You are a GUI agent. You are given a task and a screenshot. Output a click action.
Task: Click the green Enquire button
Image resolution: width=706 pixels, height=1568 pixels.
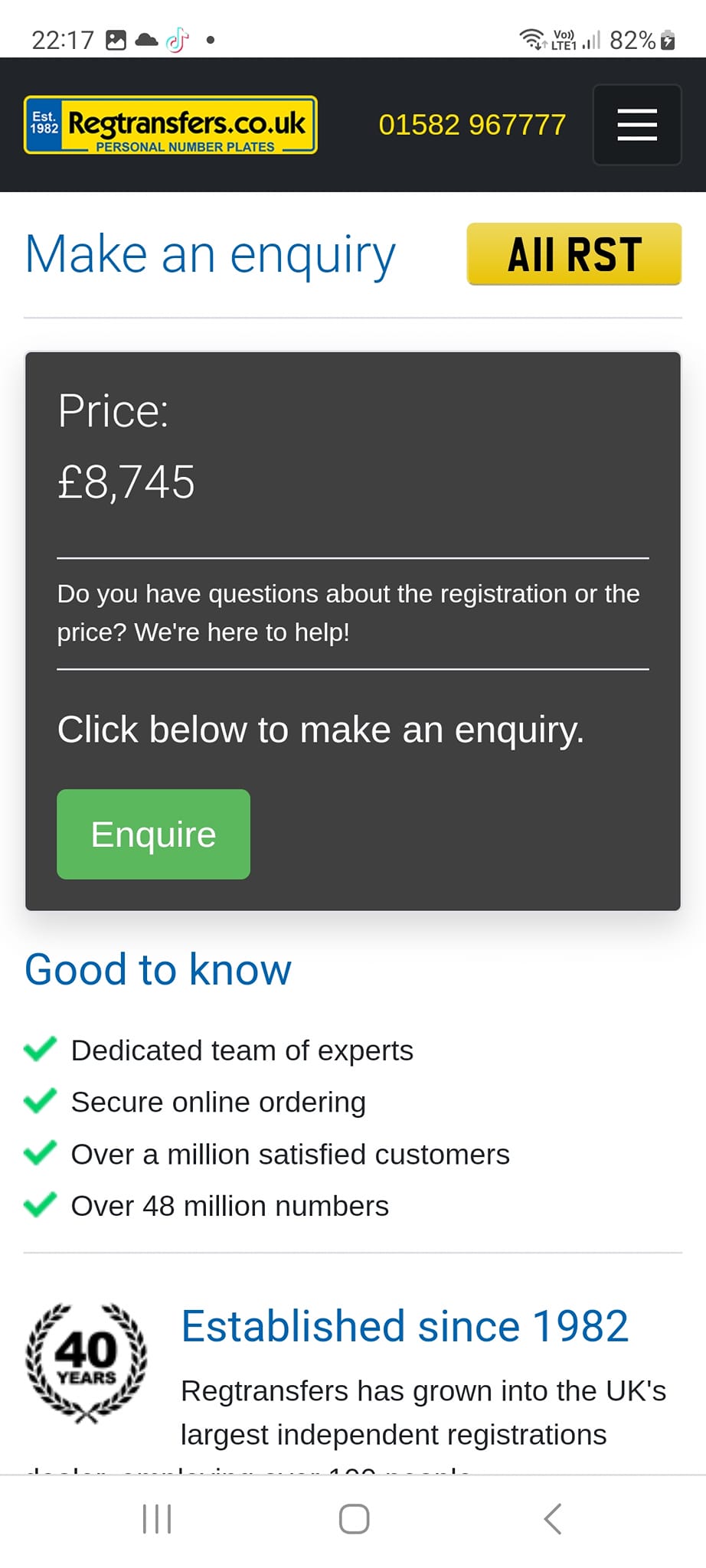tap(153, 834)
